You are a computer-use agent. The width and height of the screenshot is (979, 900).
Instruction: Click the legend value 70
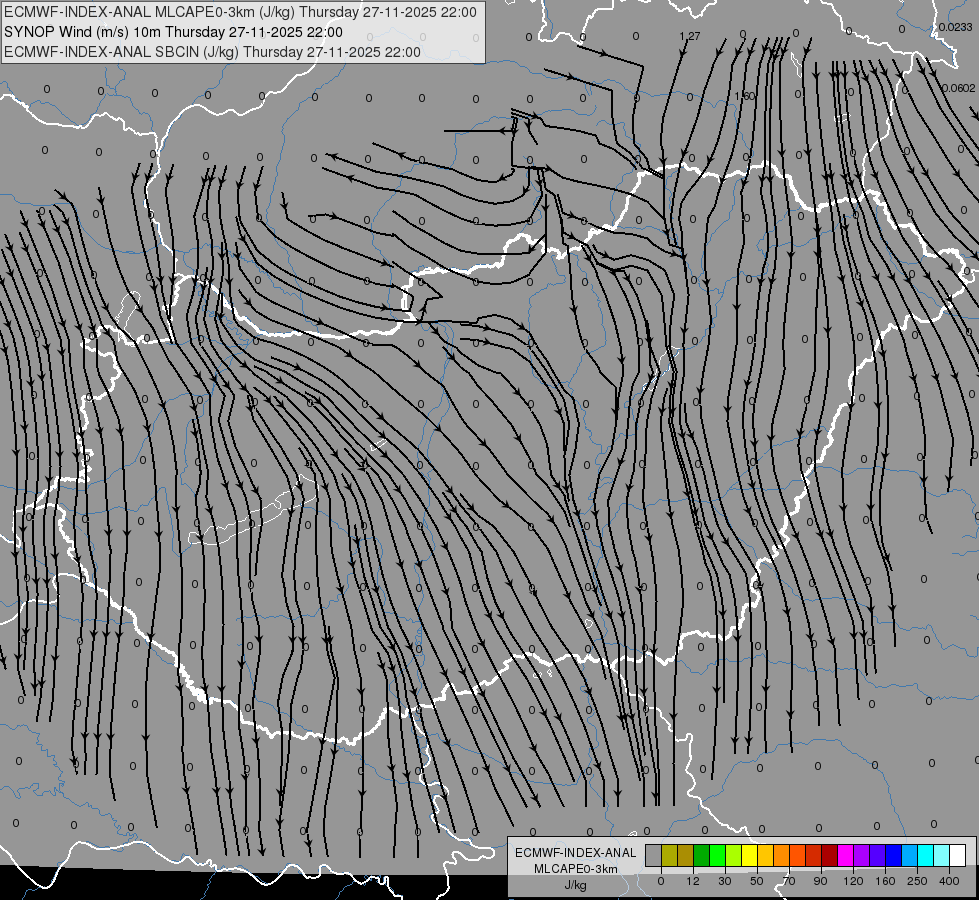789,881
